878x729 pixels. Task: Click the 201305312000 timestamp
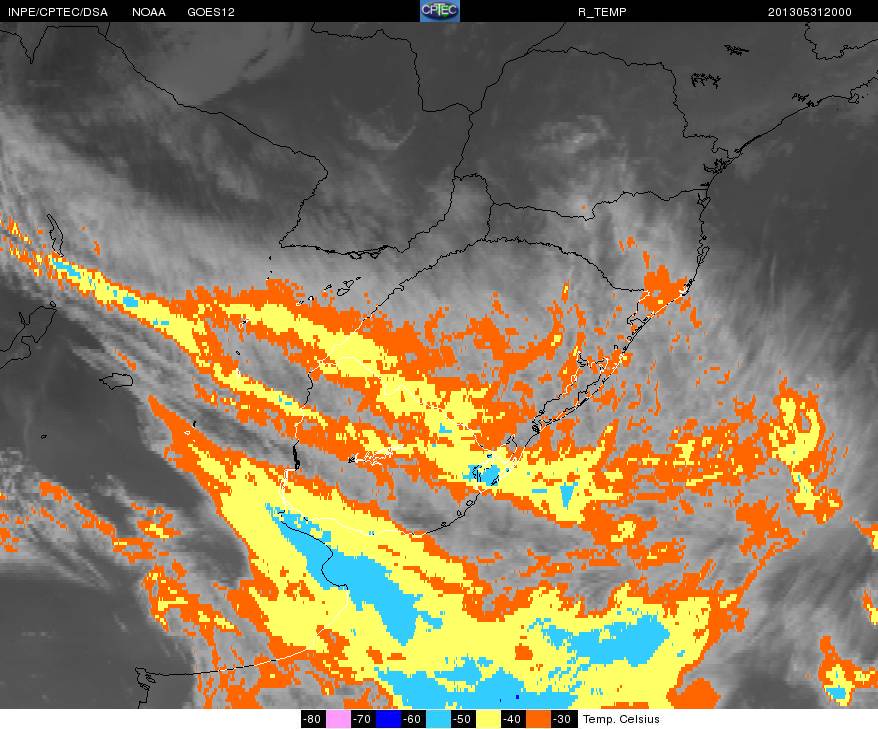tap(809, 12)
